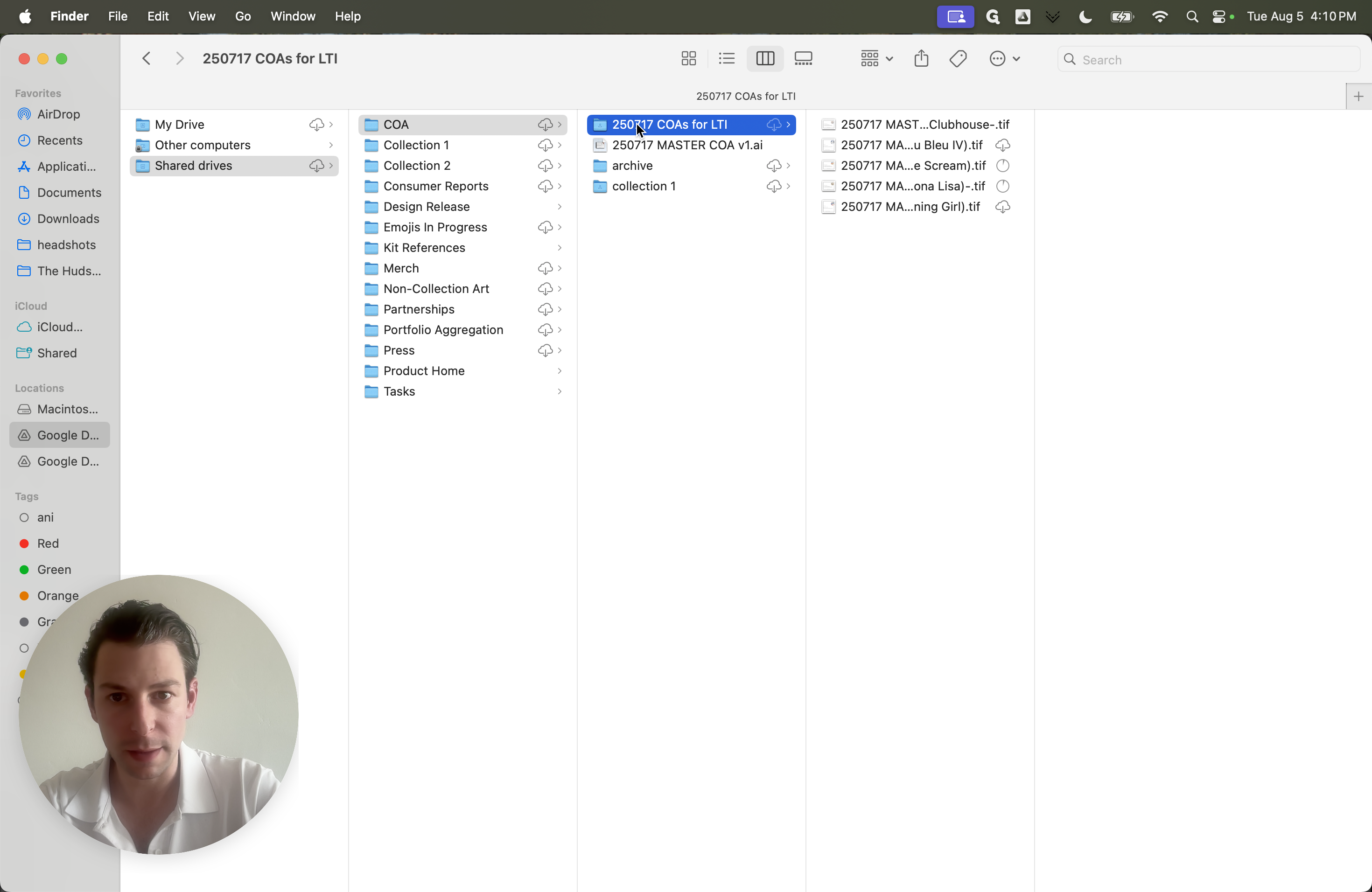Viewport: 1372px width, 892px height.
Task: Open the archive folder
Action: (692, 166)
